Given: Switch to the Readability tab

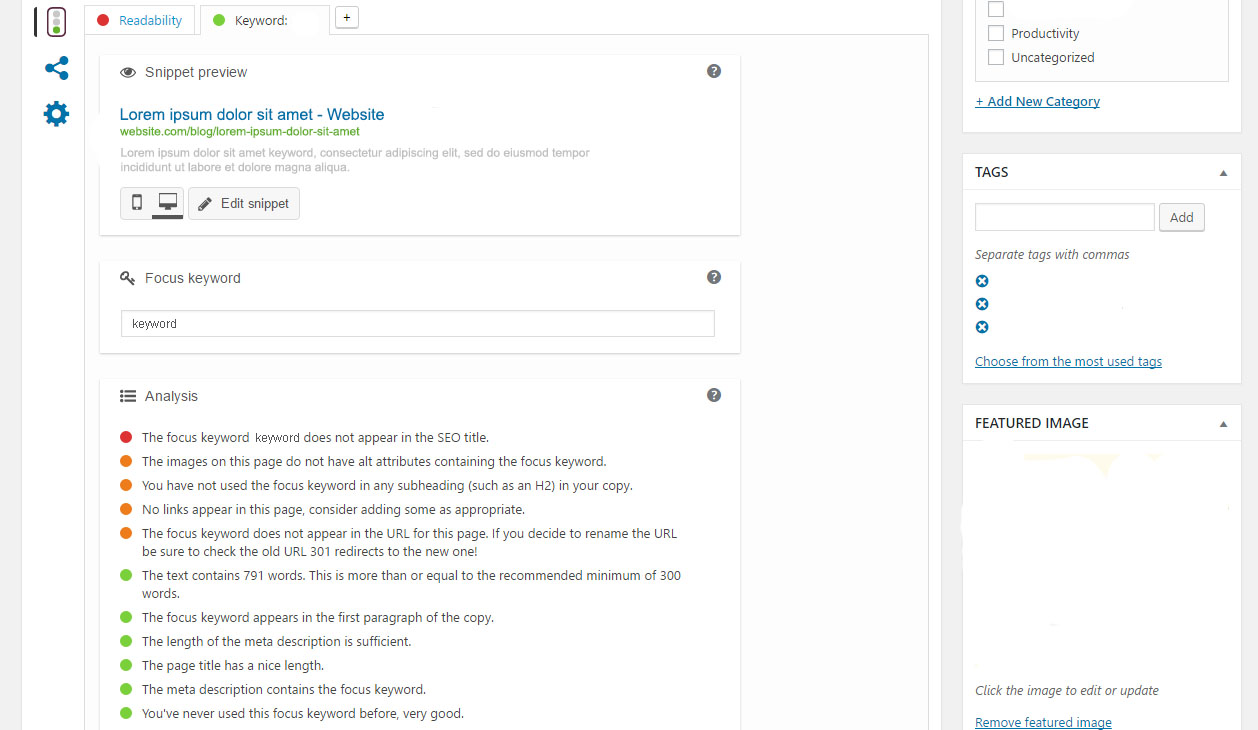Looking at the screenshot, I should 140,20.
